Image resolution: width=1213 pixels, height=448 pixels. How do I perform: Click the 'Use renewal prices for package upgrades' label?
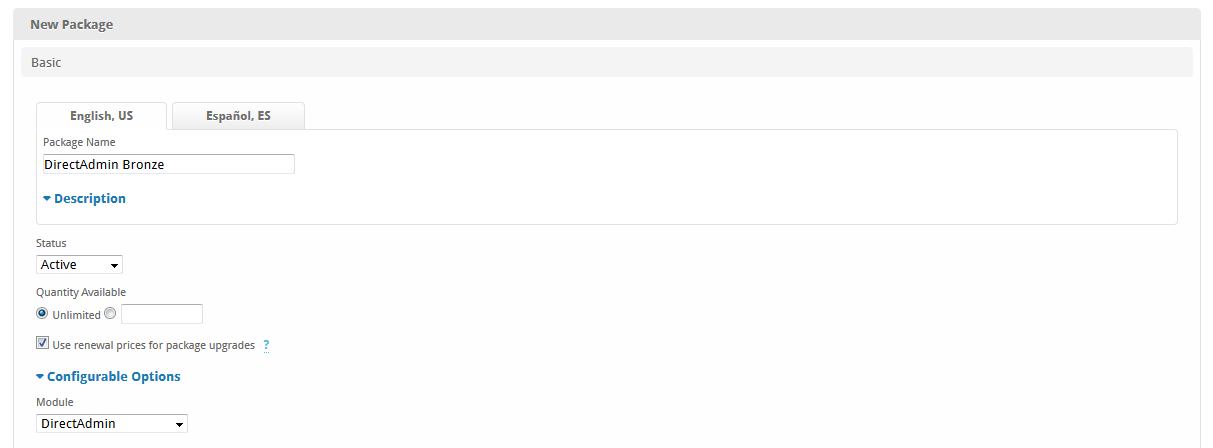pyautogui.click(x=153, y=346)
